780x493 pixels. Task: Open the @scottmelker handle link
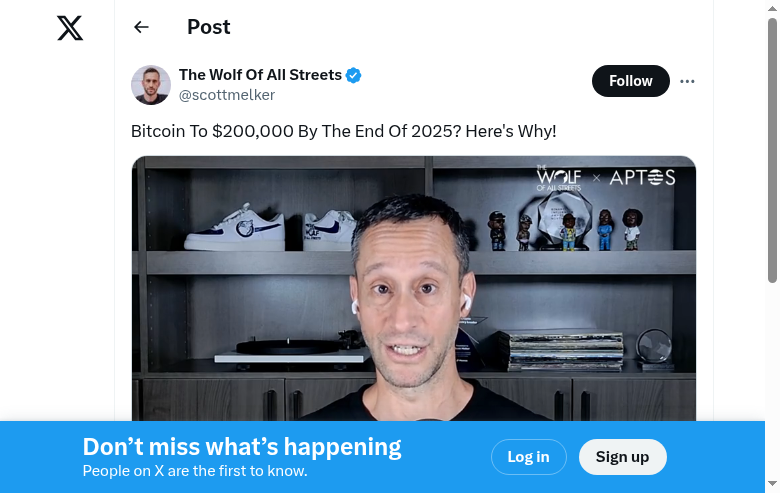point(227,95)
